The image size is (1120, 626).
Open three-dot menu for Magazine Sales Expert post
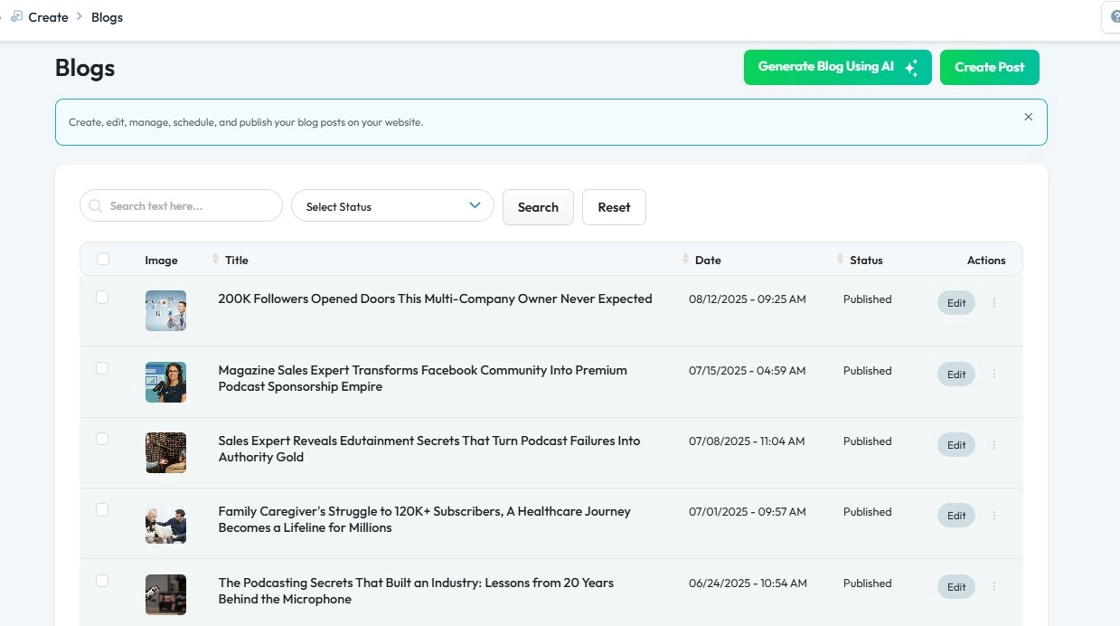click(994, 374)
